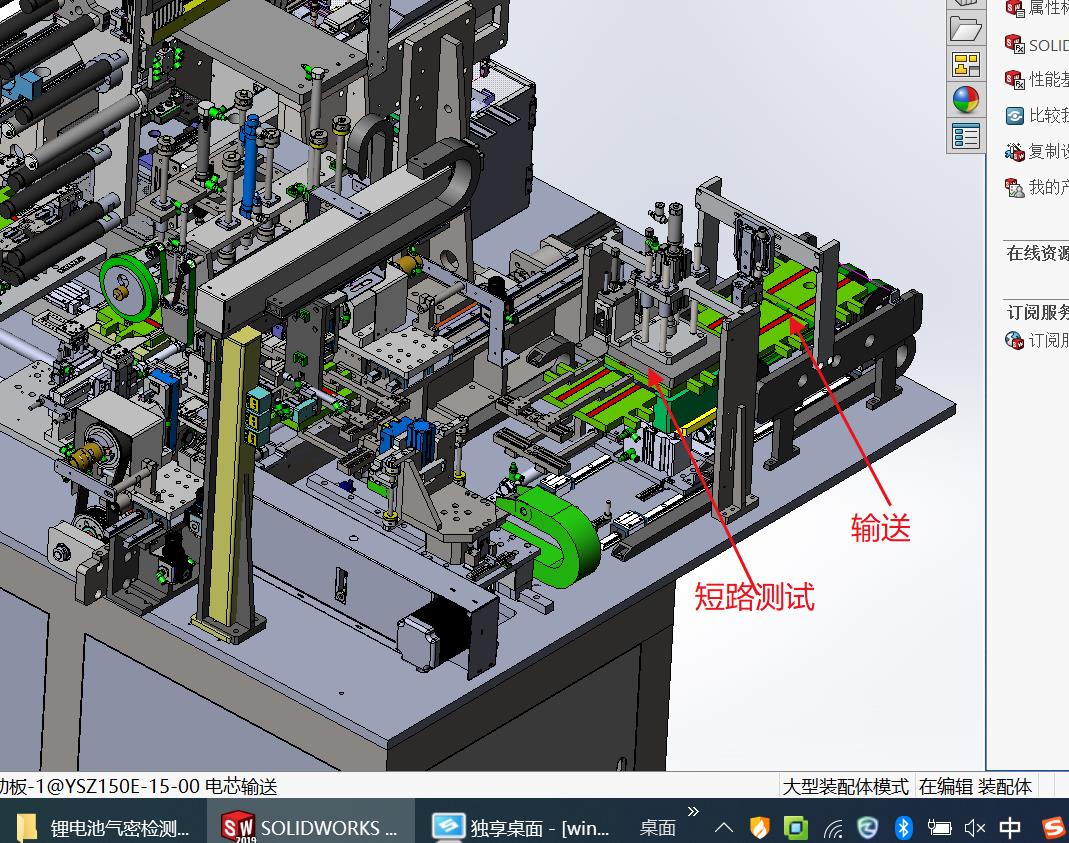Open the View Palette task pane tab
The height and width of the screenshot is (843, 1069).
pyautogui.click(x=965, y=65)
